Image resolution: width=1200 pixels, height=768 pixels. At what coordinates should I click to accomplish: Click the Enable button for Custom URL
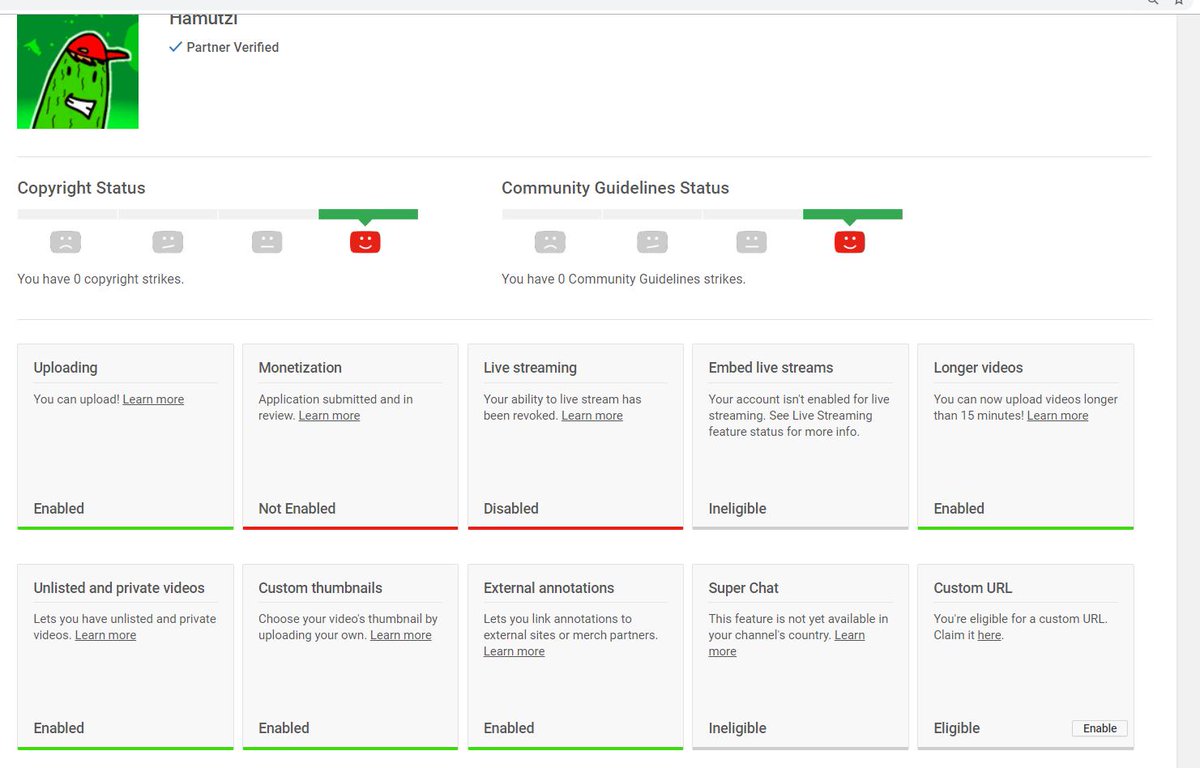coord(1100,728)
